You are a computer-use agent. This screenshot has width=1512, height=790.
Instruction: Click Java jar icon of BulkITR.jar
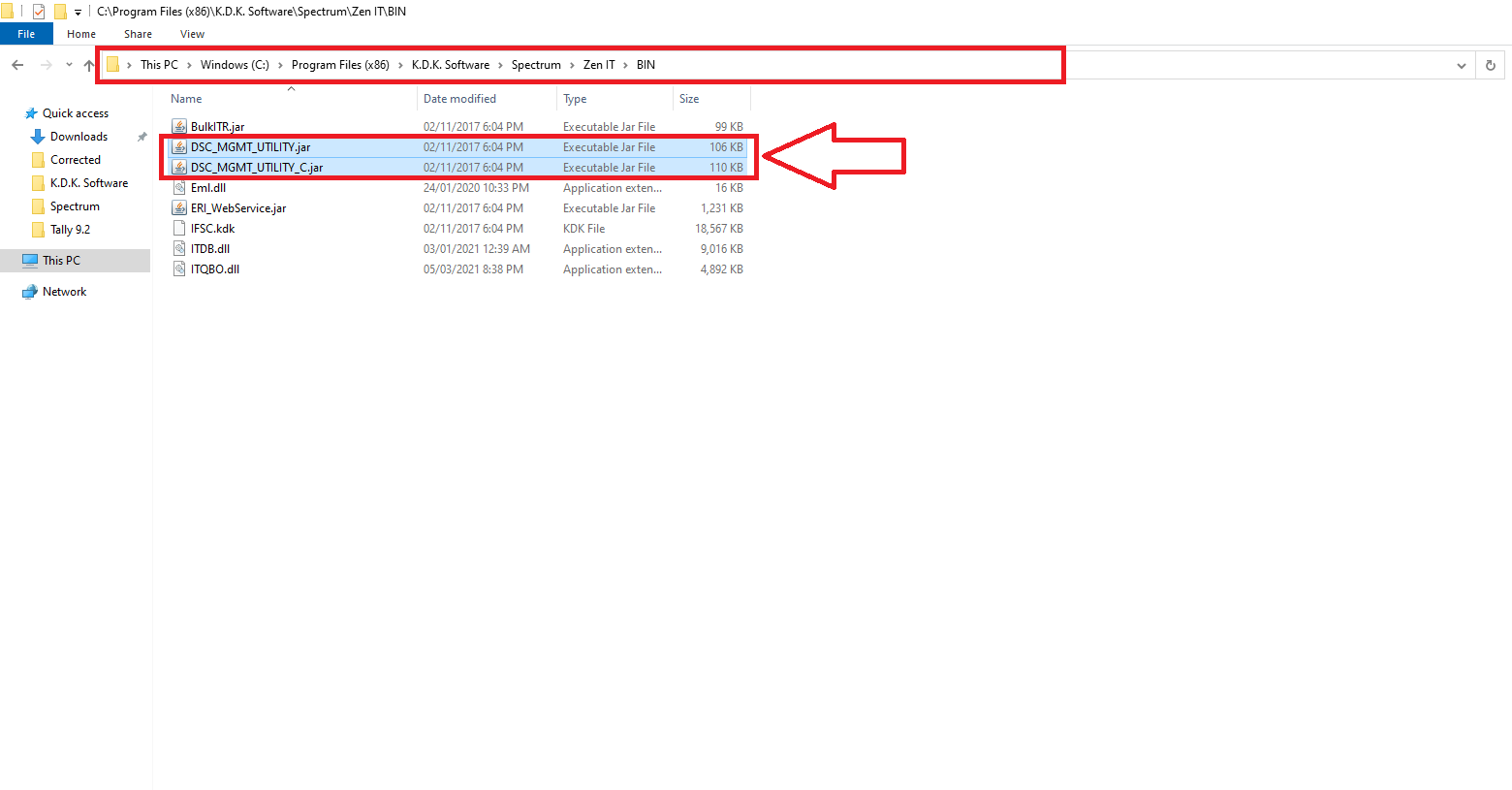(179, 127)
